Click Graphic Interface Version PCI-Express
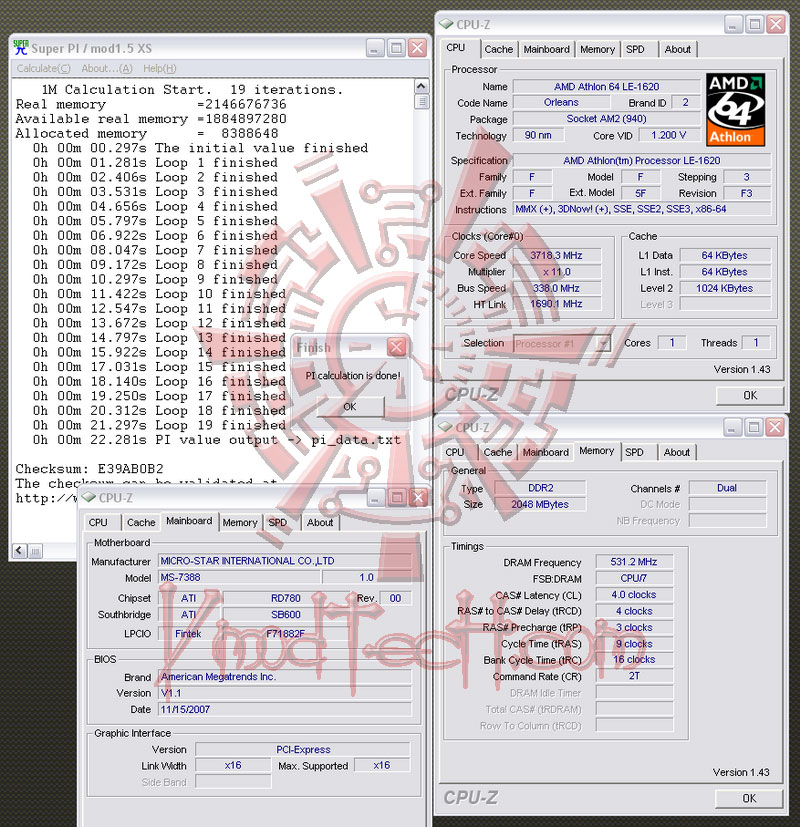Screen dimensions: 800x827 303,749
